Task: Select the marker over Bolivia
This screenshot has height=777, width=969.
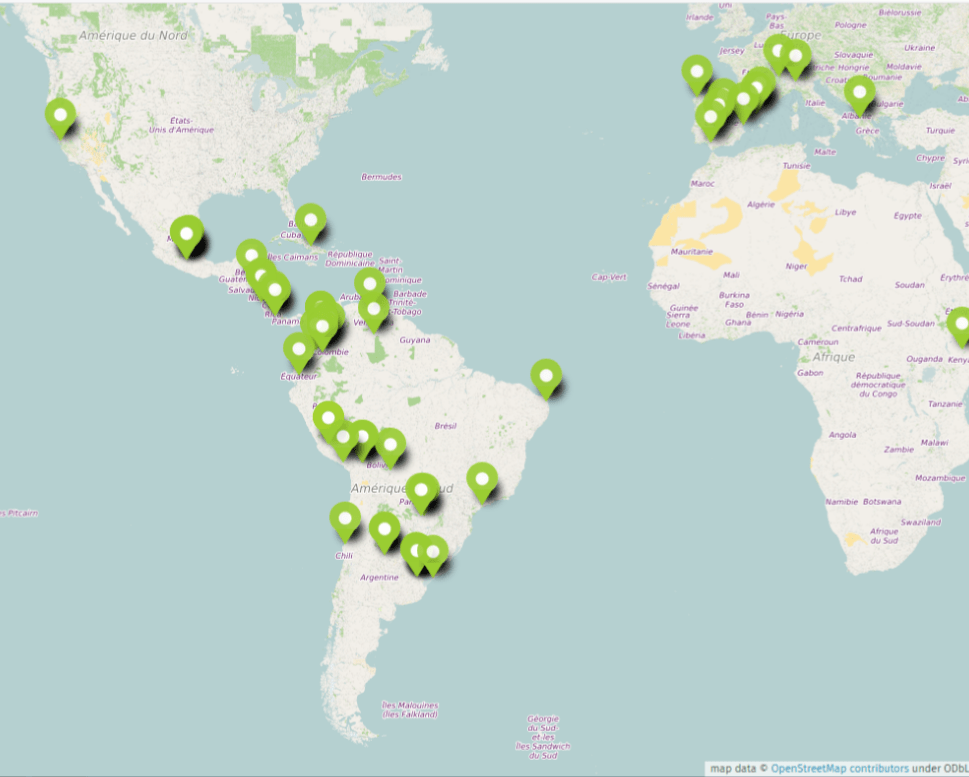Action: [390, 445]
